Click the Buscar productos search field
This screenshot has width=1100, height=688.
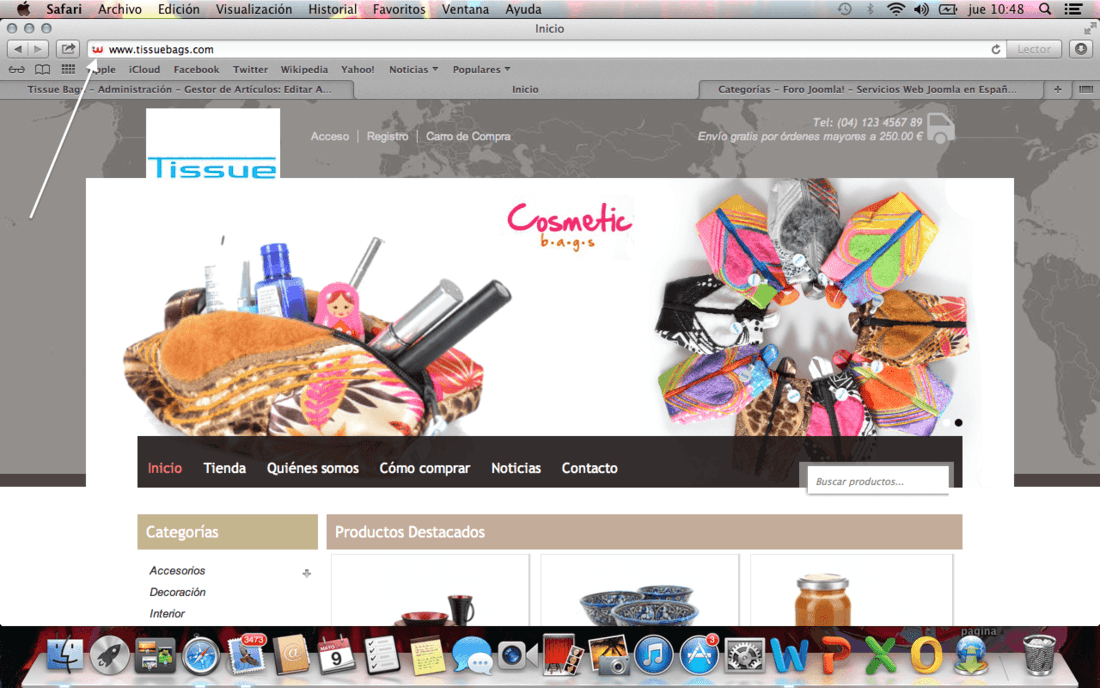(878, 481)
